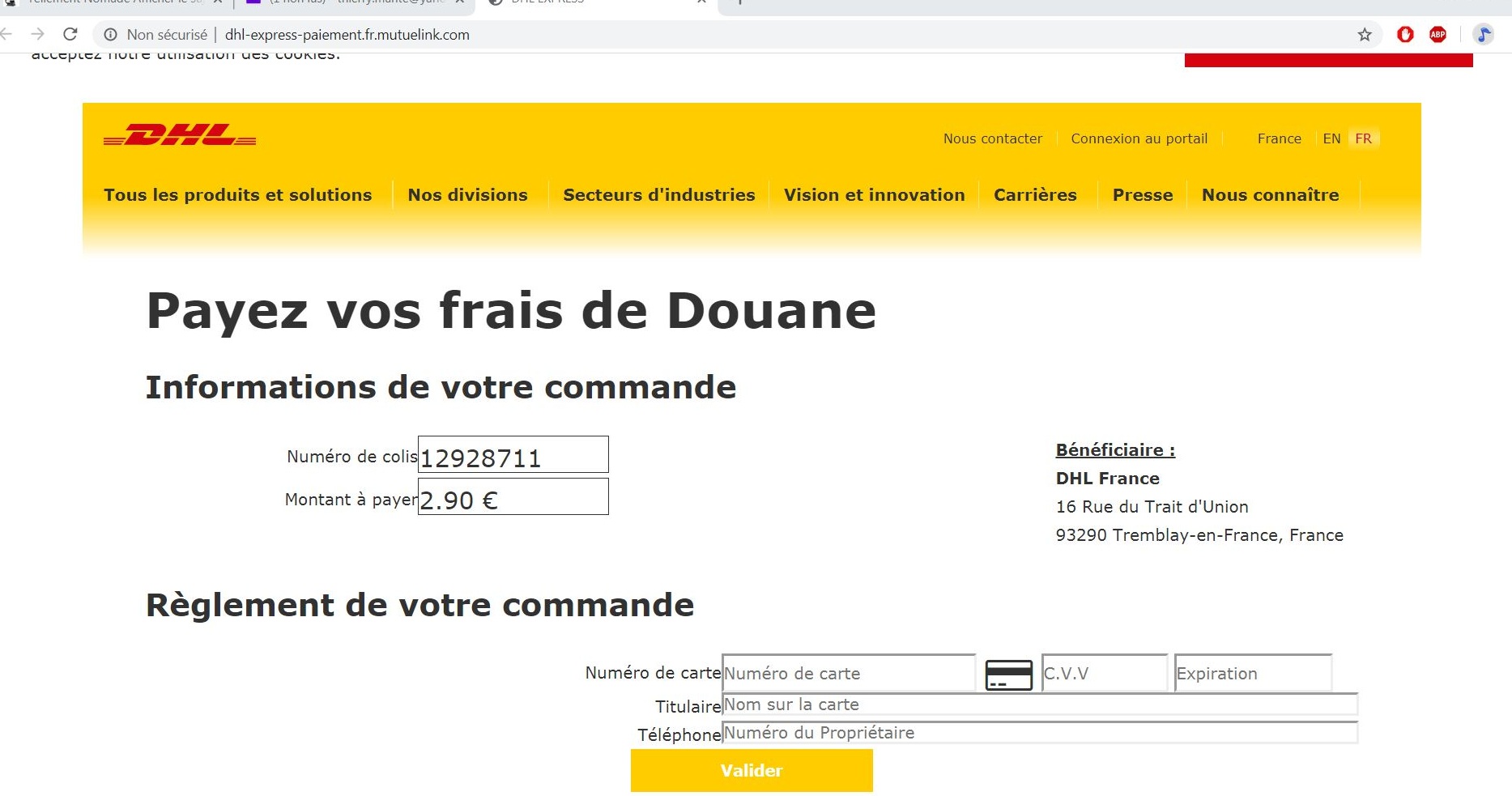
Task: Open Connexion au portail link
Action: pos(1139,138)
